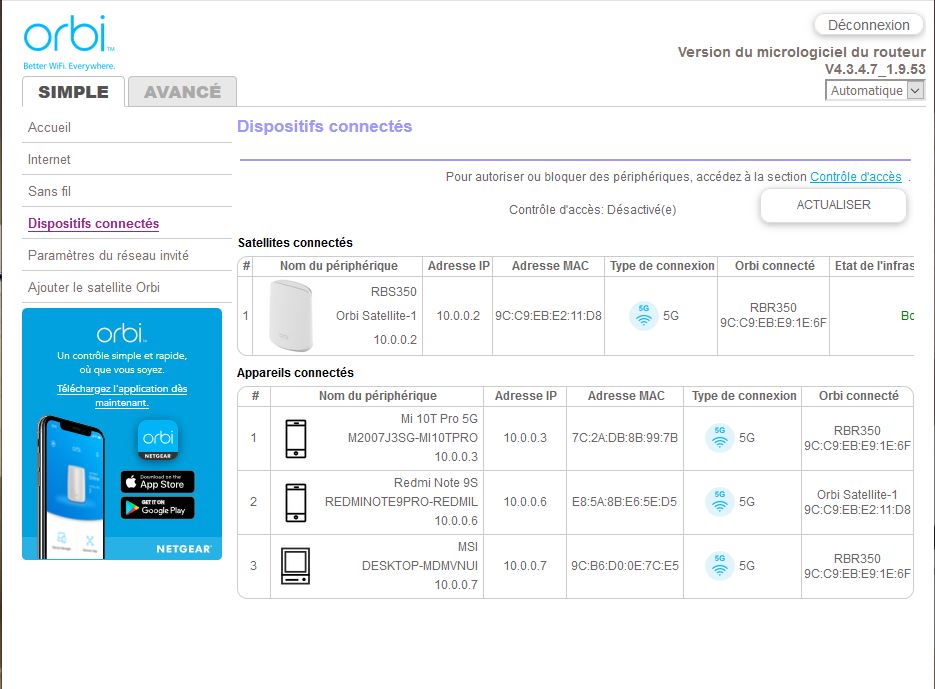Open the Automatique language dropdown
This screenshot has width=935, height=689.
[876, 90]
